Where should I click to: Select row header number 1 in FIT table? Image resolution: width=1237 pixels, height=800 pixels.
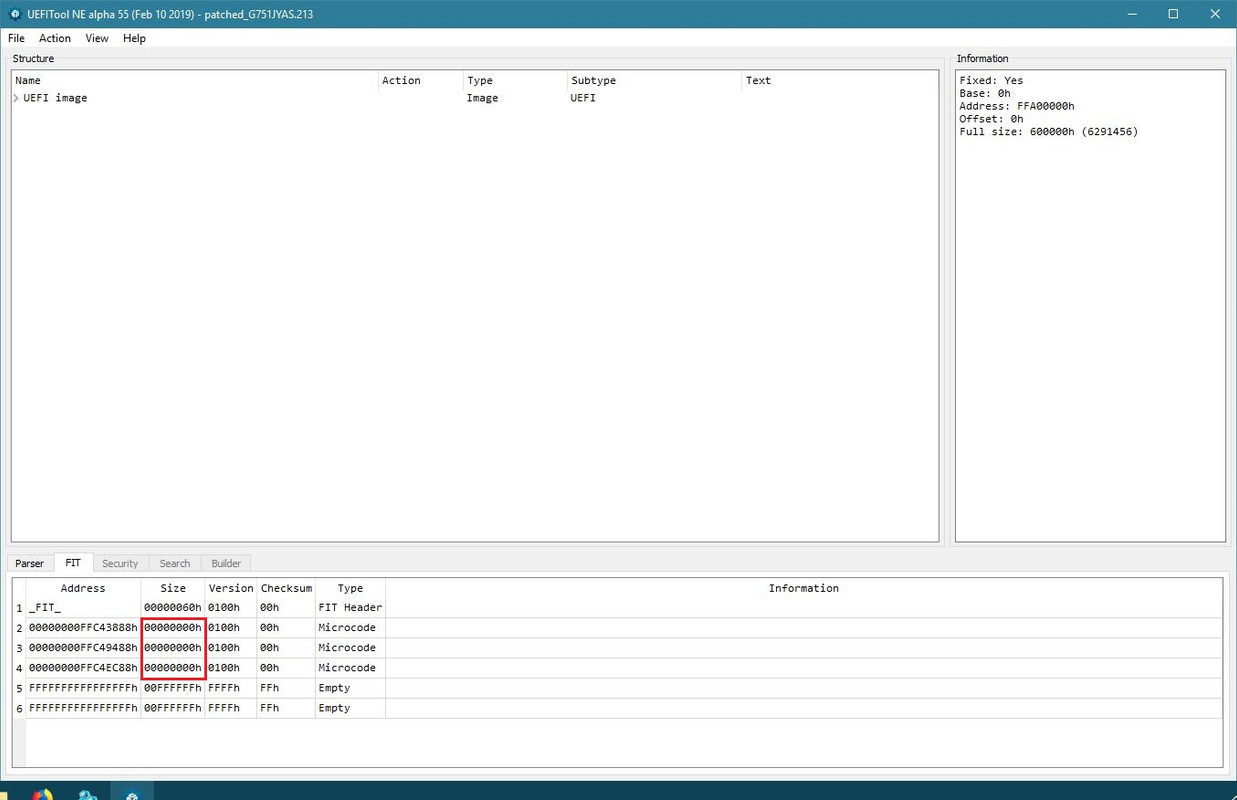click(x=19, y=608)
